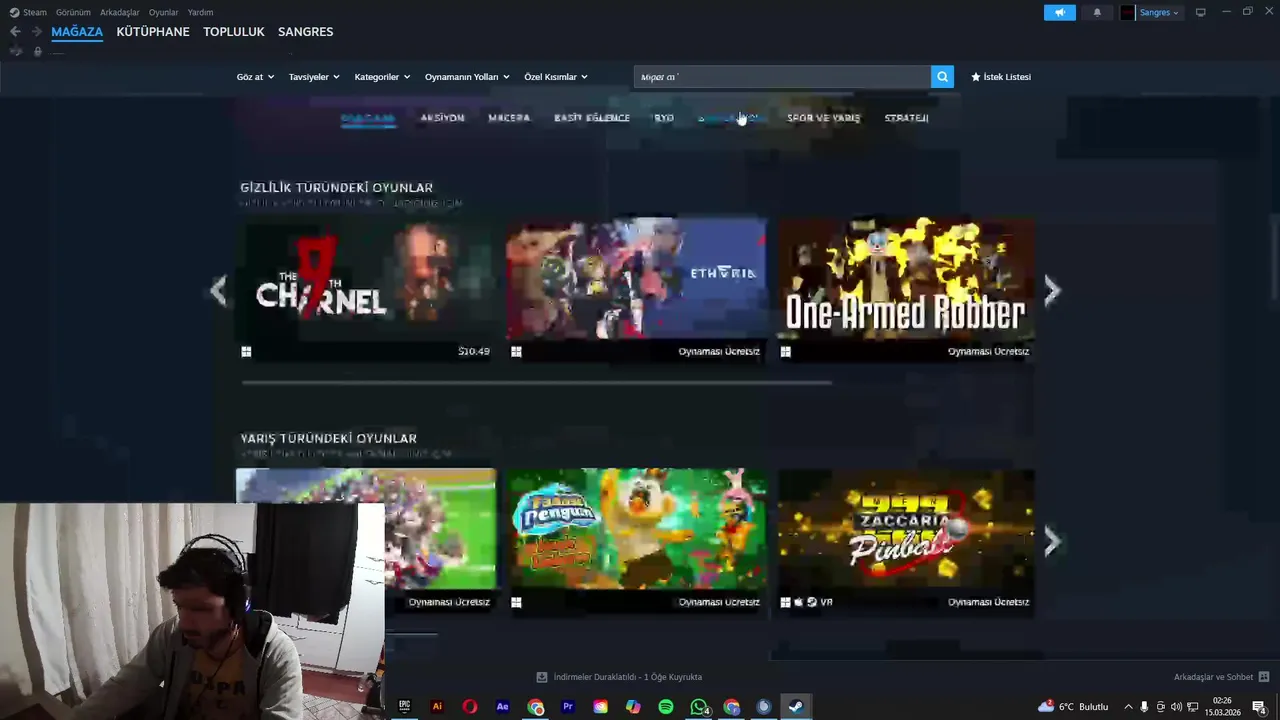Open Zaccaria Pinball game card

[906, 541]
